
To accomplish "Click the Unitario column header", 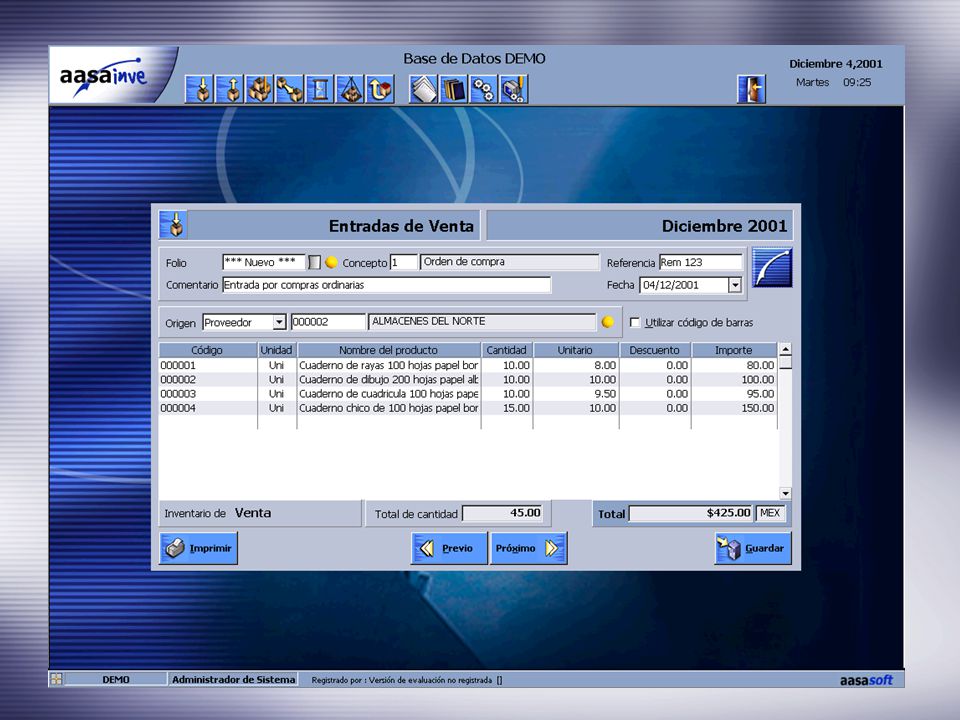I will point(576,350).
